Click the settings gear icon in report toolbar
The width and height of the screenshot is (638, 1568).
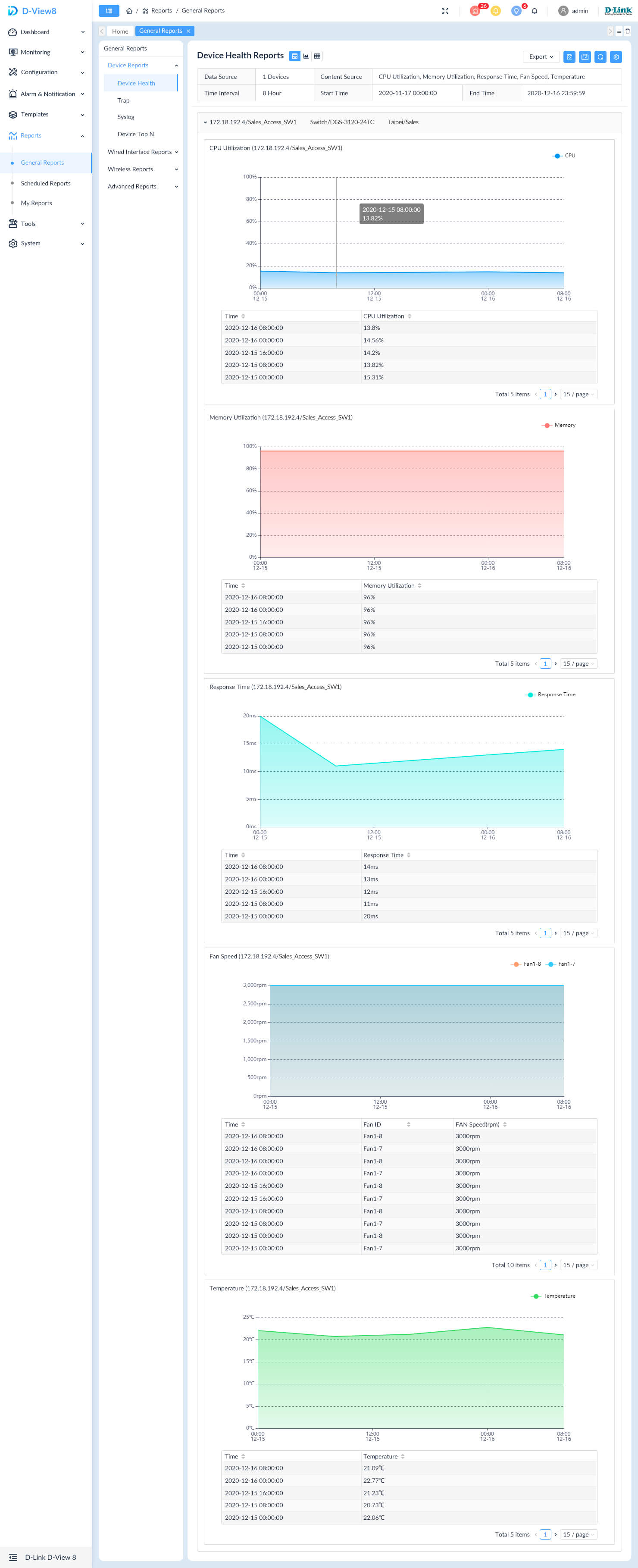pos(616,56)
